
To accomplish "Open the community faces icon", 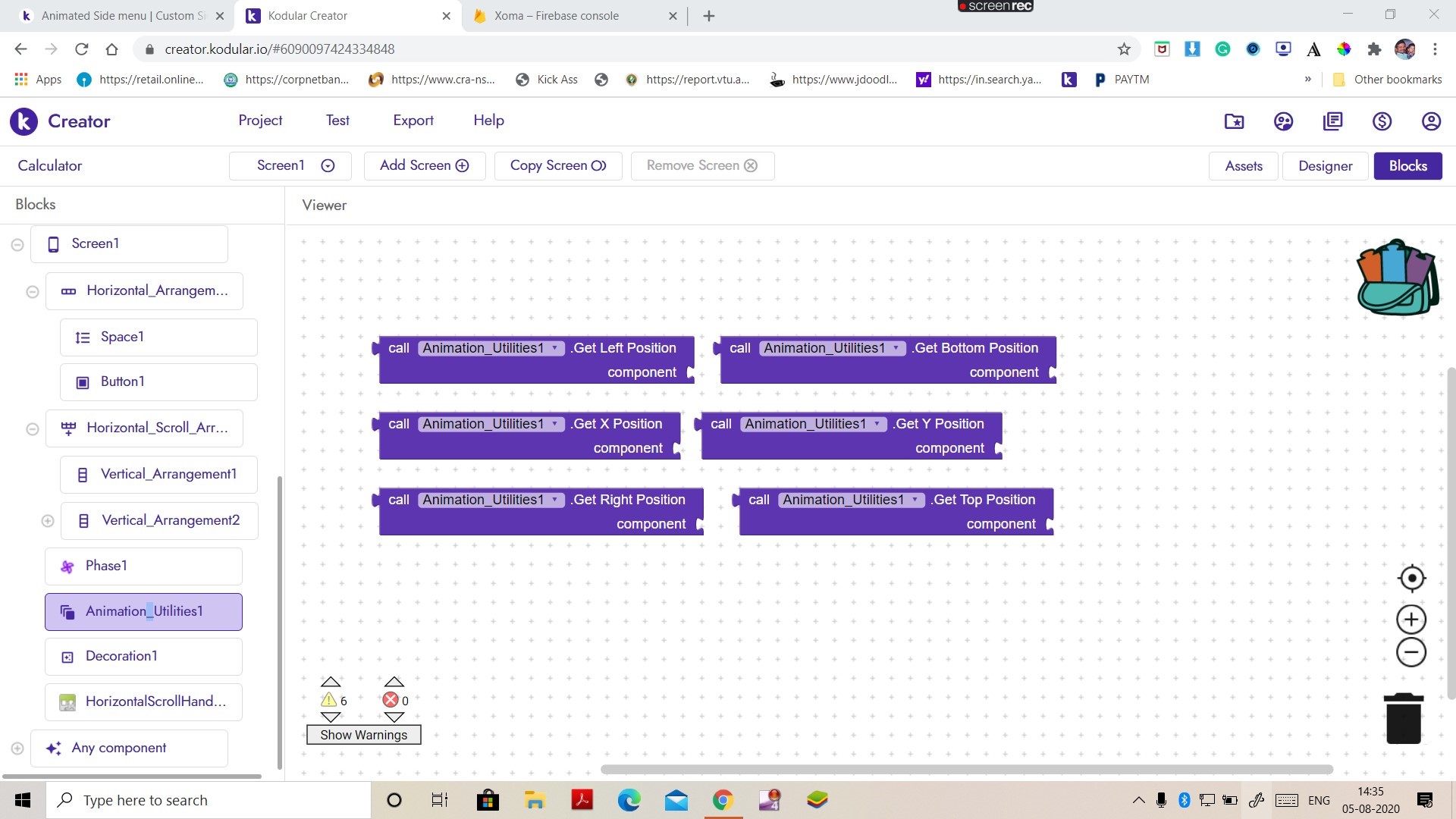I will 1283,121.
